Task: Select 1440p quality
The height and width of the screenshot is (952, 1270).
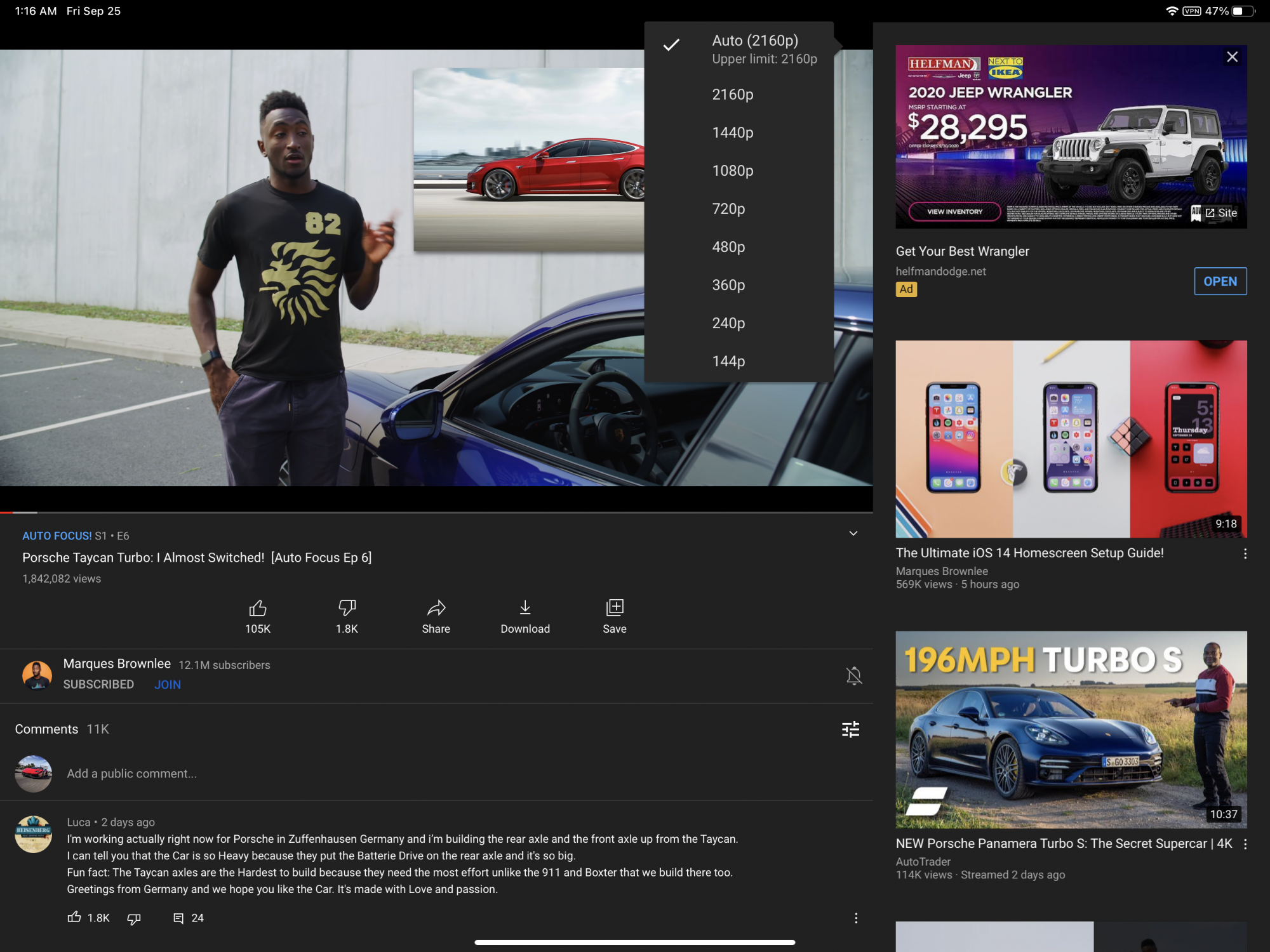Action: (739, 133)
